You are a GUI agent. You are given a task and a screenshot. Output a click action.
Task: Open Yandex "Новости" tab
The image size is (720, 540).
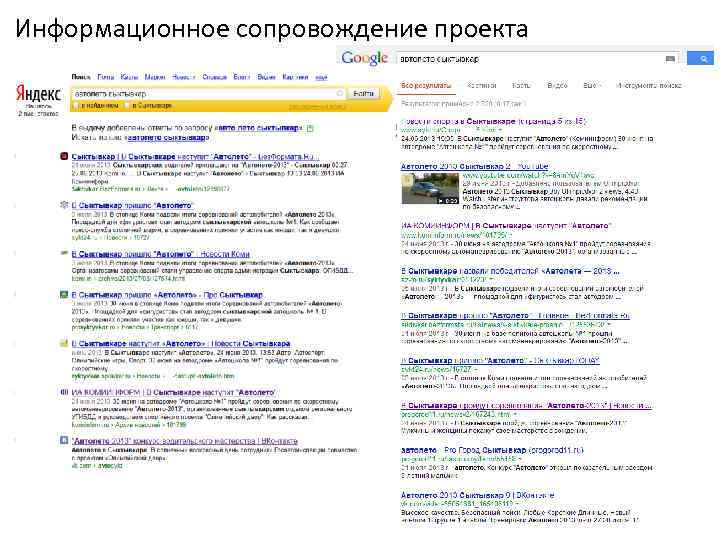184,77
